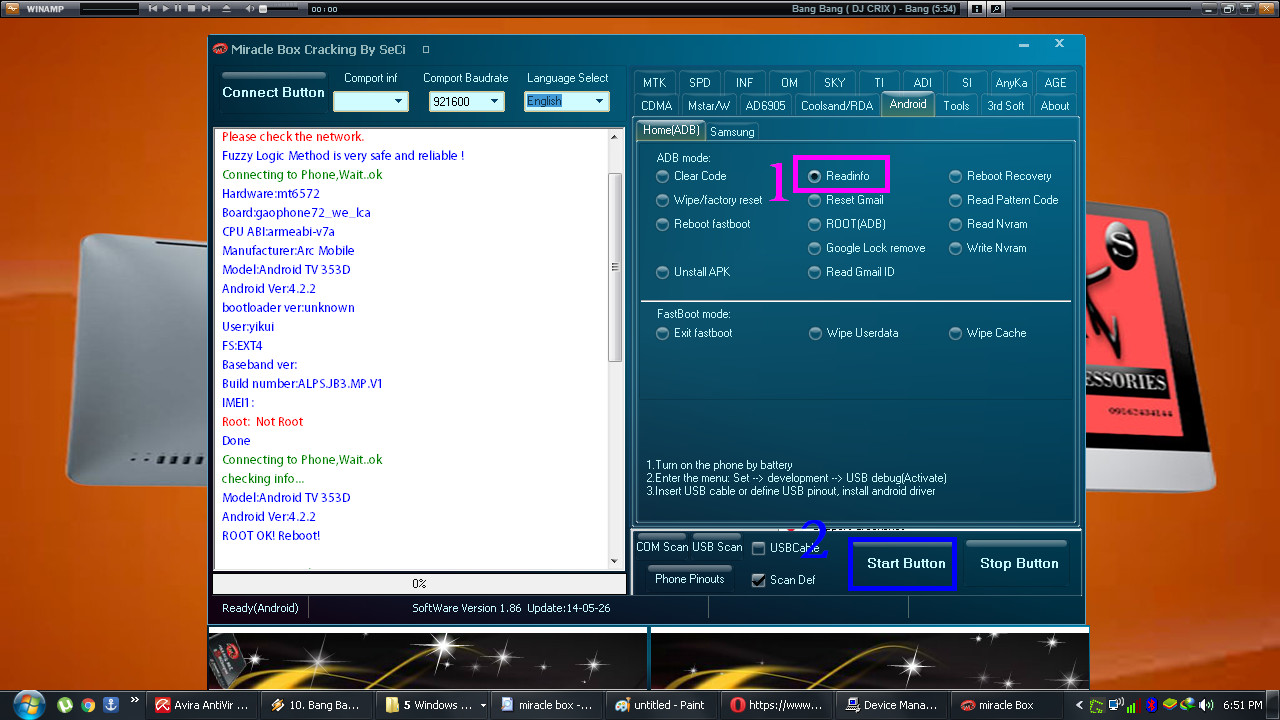Viewport: 1280px width, 720px height.
Task: Open the Tools tab
Action: [x=956, y=105]
